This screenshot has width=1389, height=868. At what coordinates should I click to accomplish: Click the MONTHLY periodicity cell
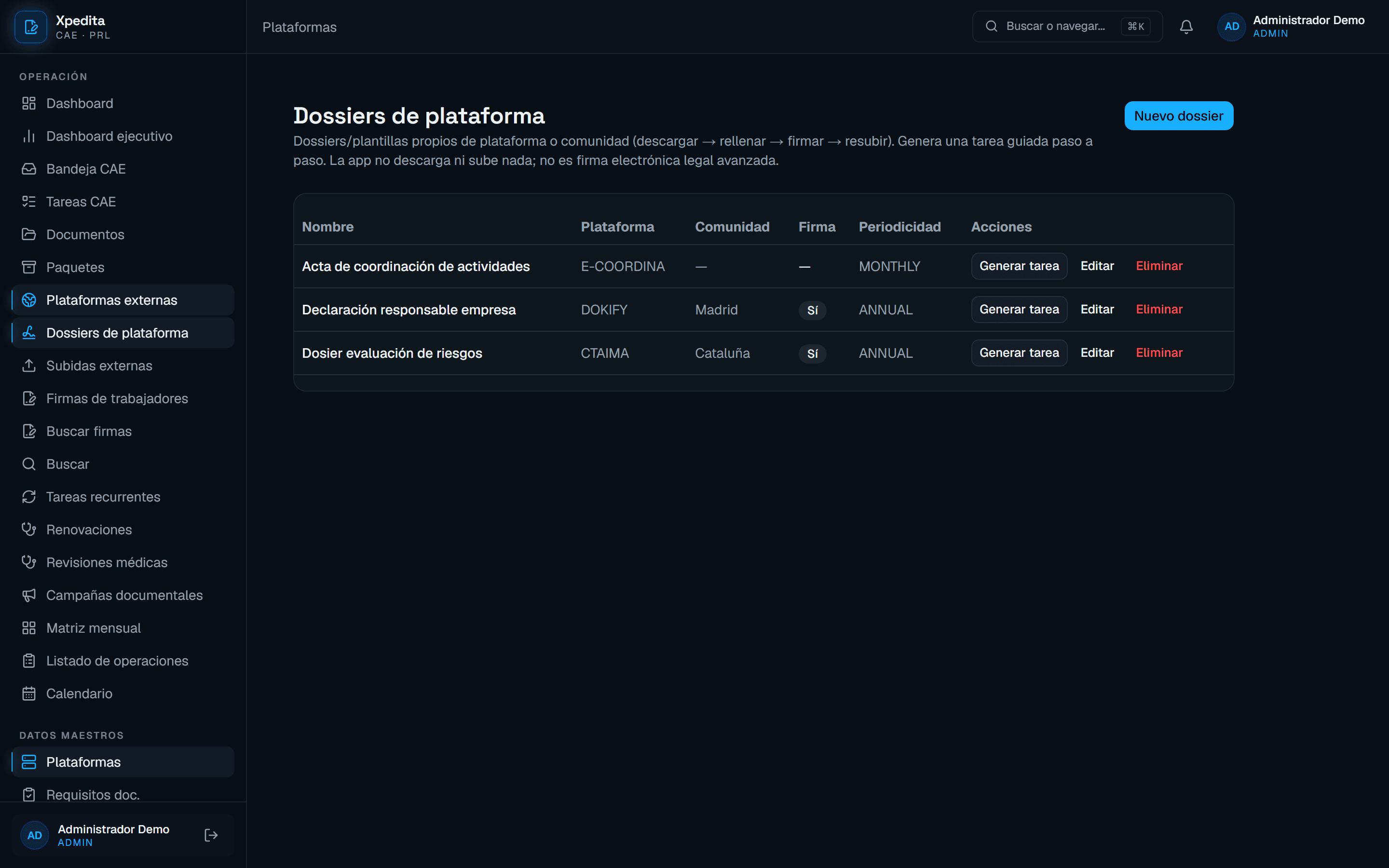(889, 266)
